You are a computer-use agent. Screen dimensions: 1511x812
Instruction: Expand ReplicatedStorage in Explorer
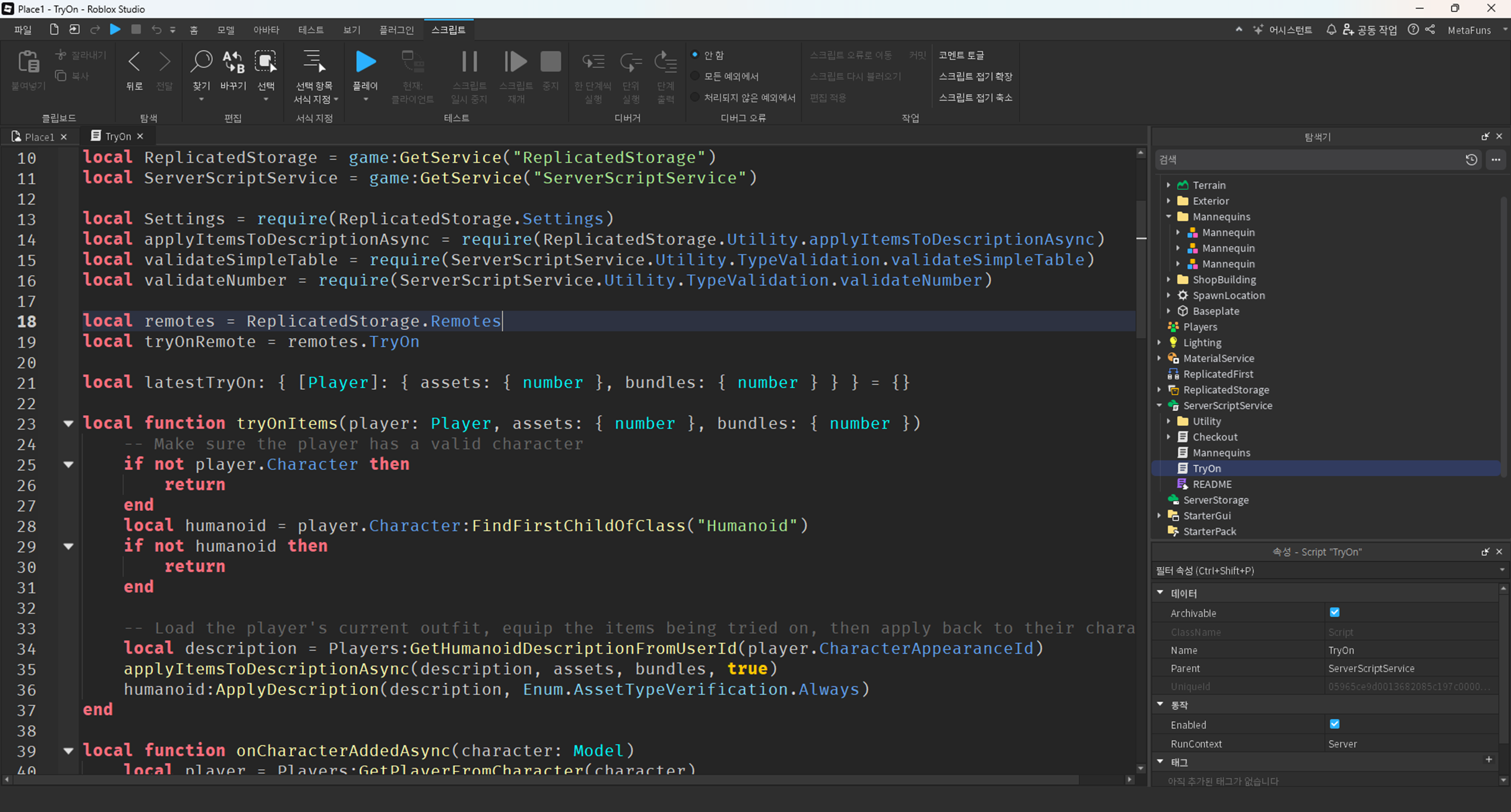[x=1159, y=389]
